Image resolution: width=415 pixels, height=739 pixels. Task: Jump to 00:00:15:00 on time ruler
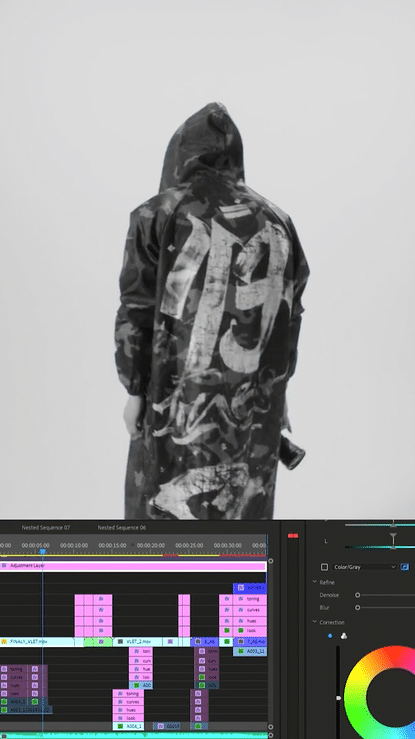(113, 545)
